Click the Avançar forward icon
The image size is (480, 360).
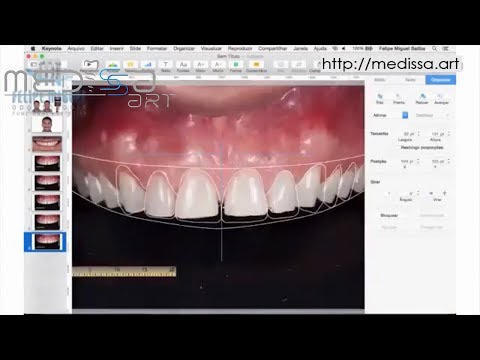(441, 97)
